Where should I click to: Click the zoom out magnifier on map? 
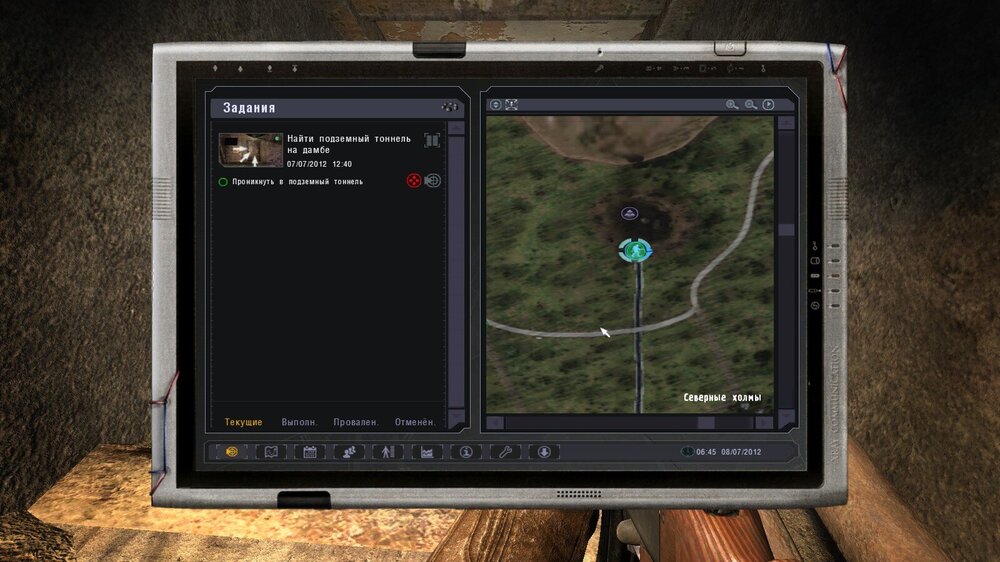tap(751, 105)
